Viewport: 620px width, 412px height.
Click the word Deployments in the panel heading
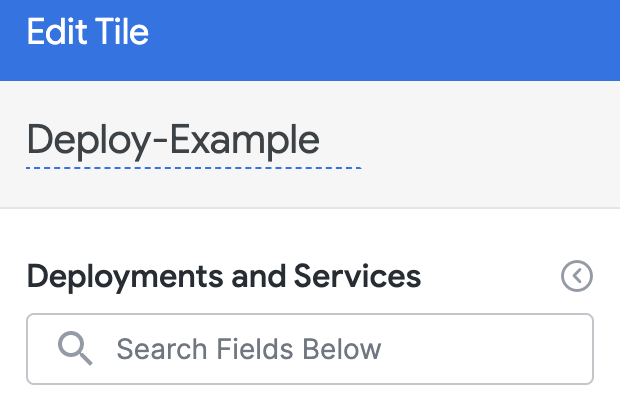(x=125, y=277)
